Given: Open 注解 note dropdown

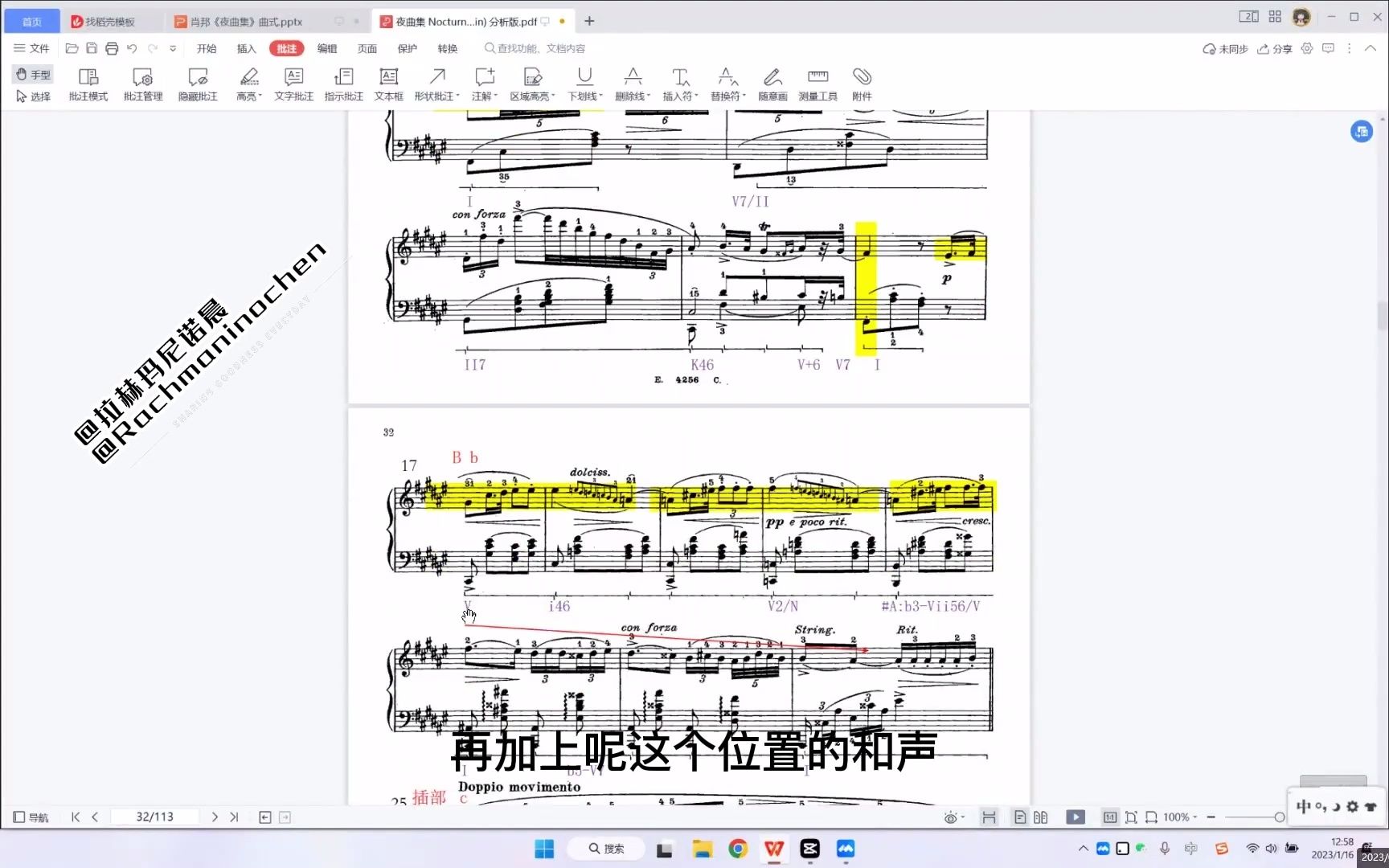Looking at the screenshot, I should 485,85.
